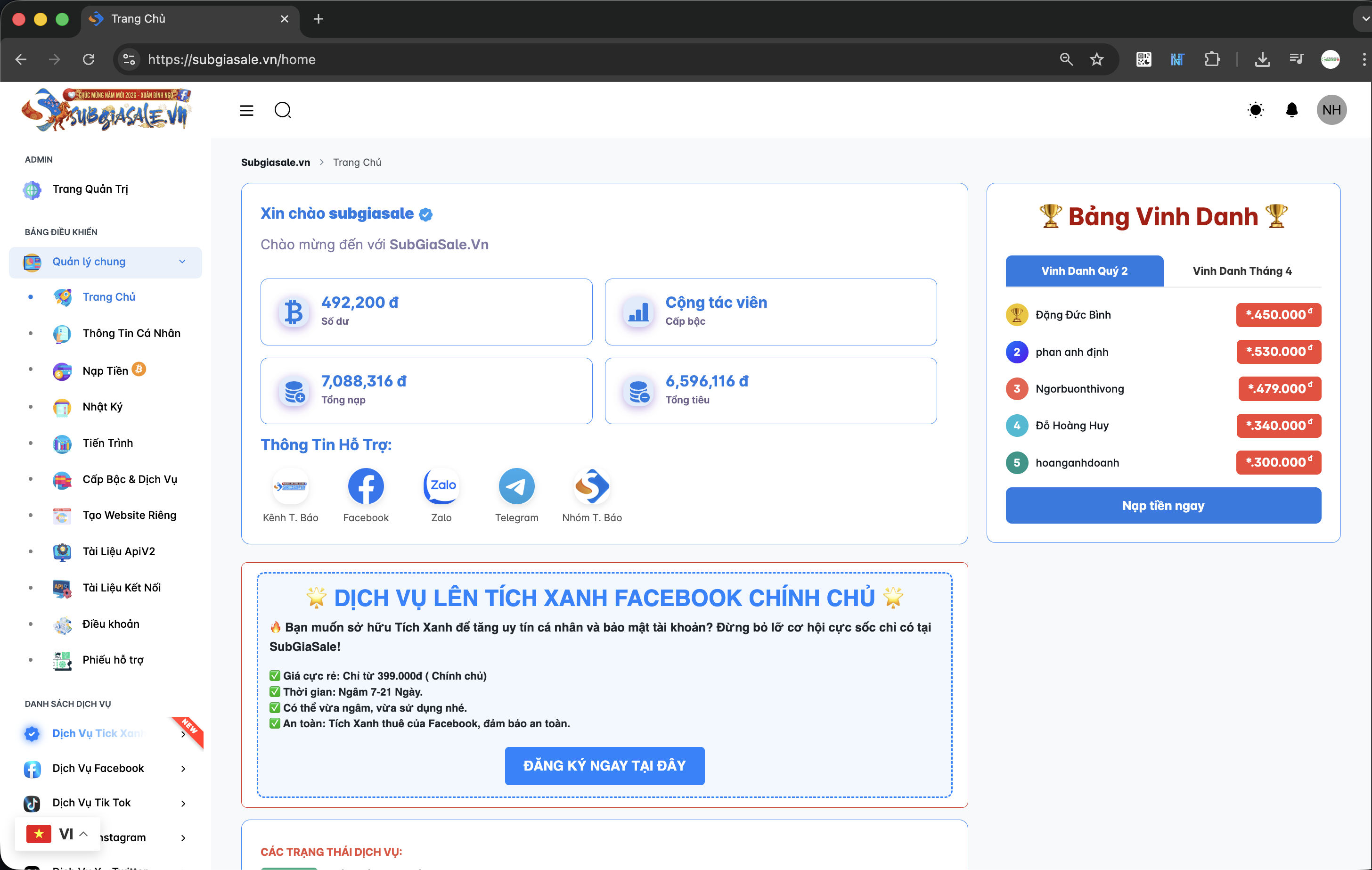The width and height of the screenshot is (1372, 870).
Task: Click the Tạo Website Riêng icon
Action: (62, 516)
